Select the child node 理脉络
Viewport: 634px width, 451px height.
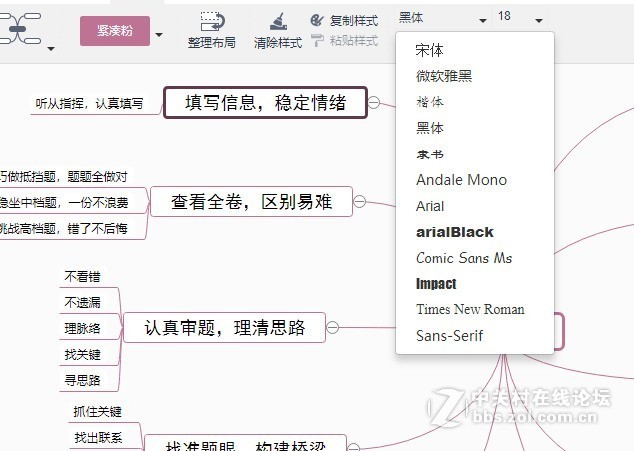pyautogui.click(x=82, y=328)
